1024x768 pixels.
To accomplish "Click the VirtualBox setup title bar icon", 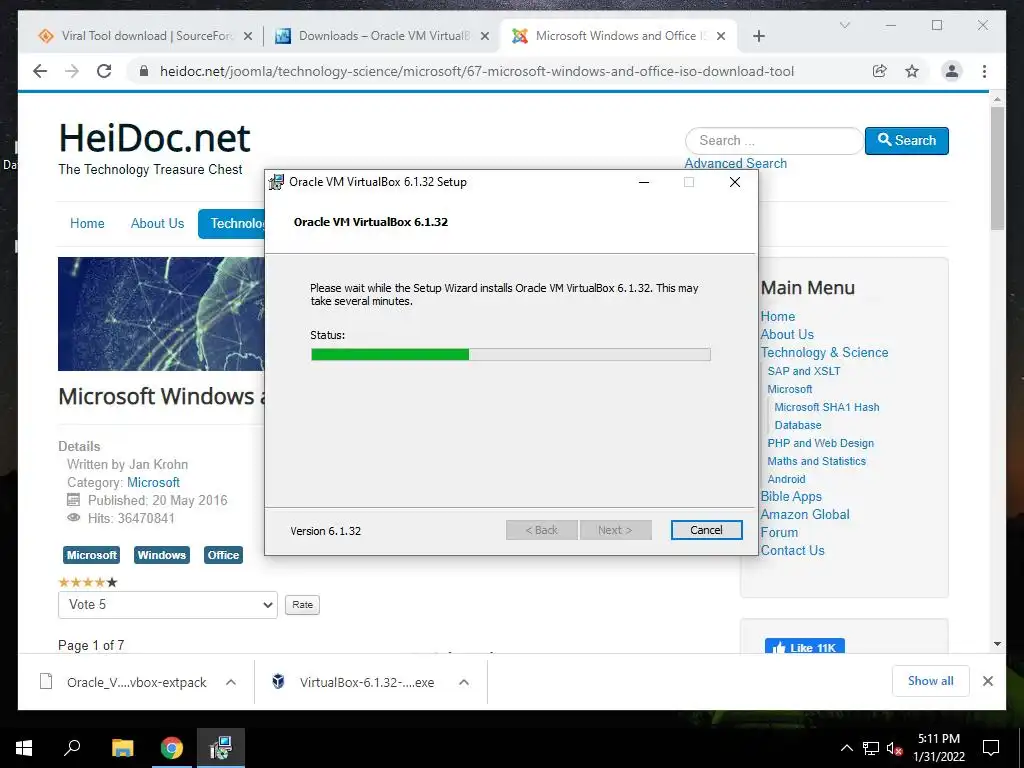I will point(277,182).
